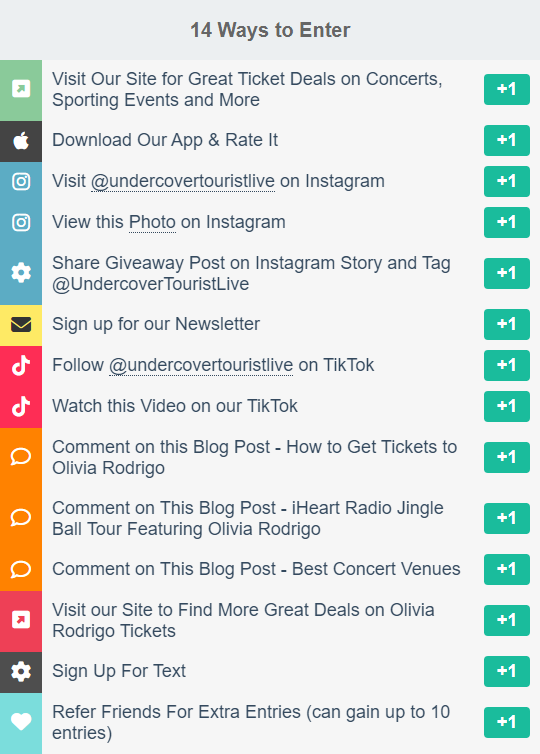The height and width of the screenshot is (754, 540).
Task: Click the gear icon beside Sign Up For Text
Action: [x=21, y=671]
